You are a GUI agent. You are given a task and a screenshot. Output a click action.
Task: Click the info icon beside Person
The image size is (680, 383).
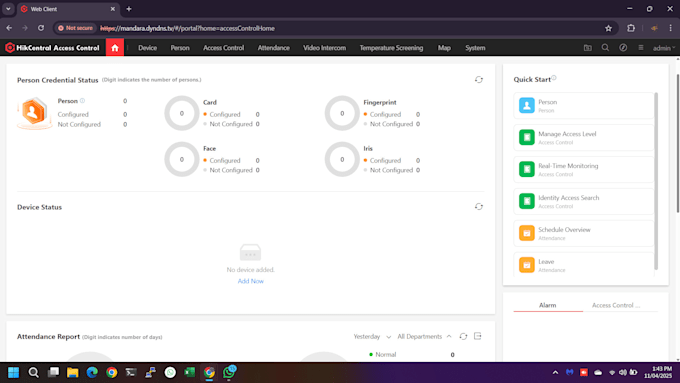tap(82, 101)
